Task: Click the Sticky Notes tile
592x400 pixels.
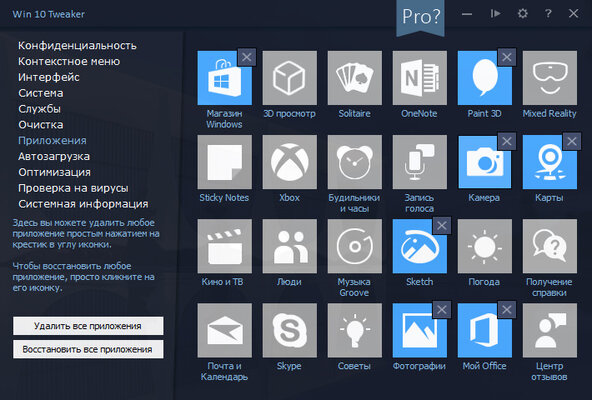Action: point(225,162)
